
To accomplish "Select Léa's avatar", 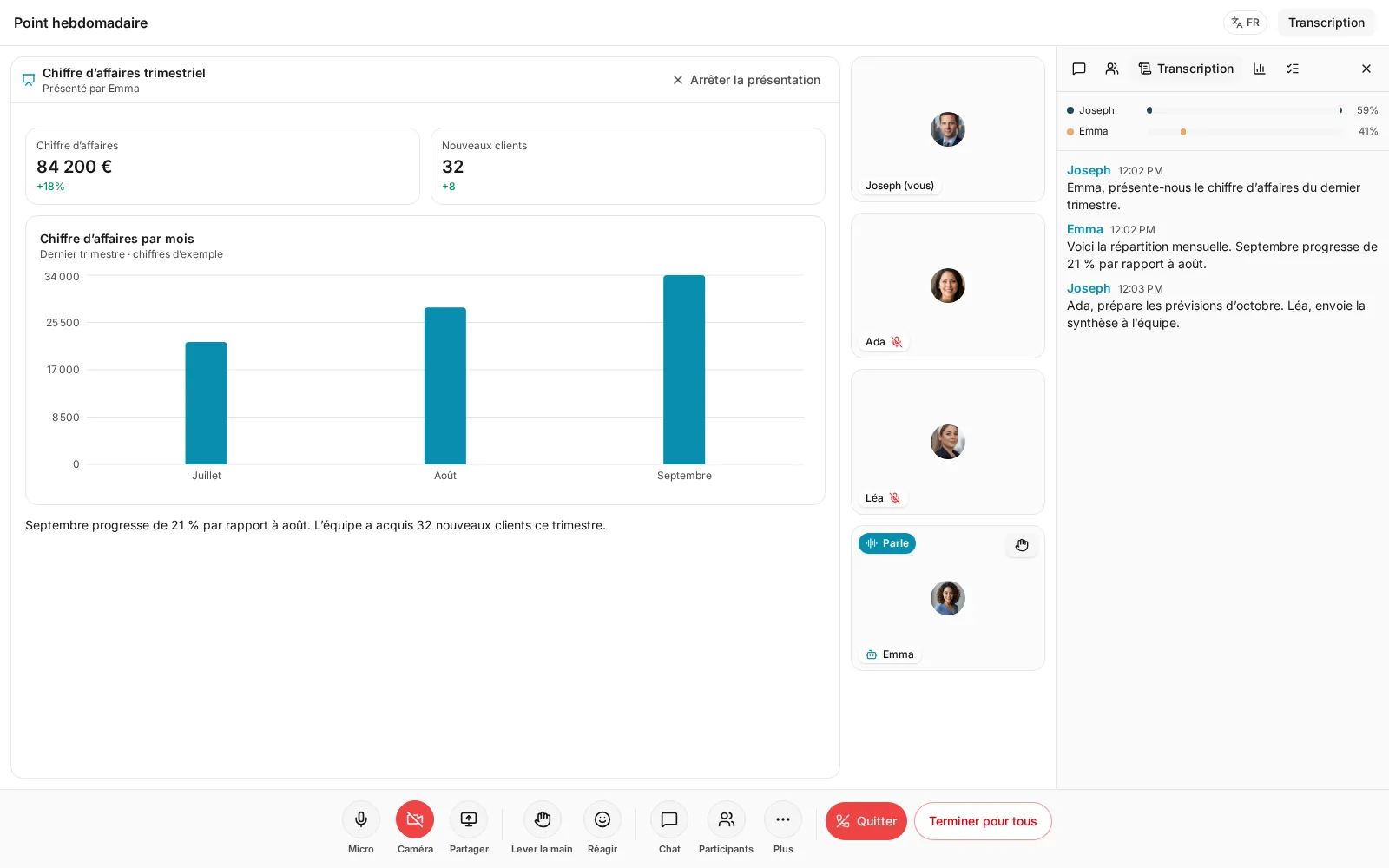I will click(x=948, y=442).
